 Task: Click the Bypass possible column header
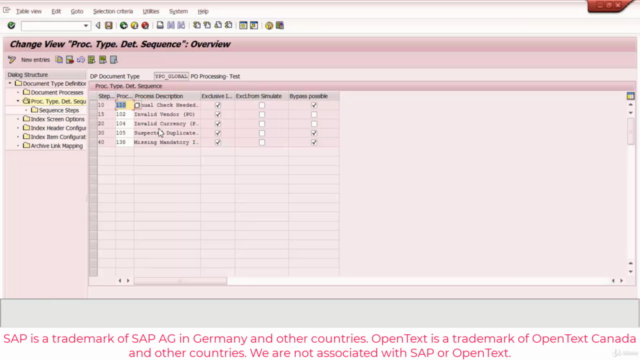(313, 96)
